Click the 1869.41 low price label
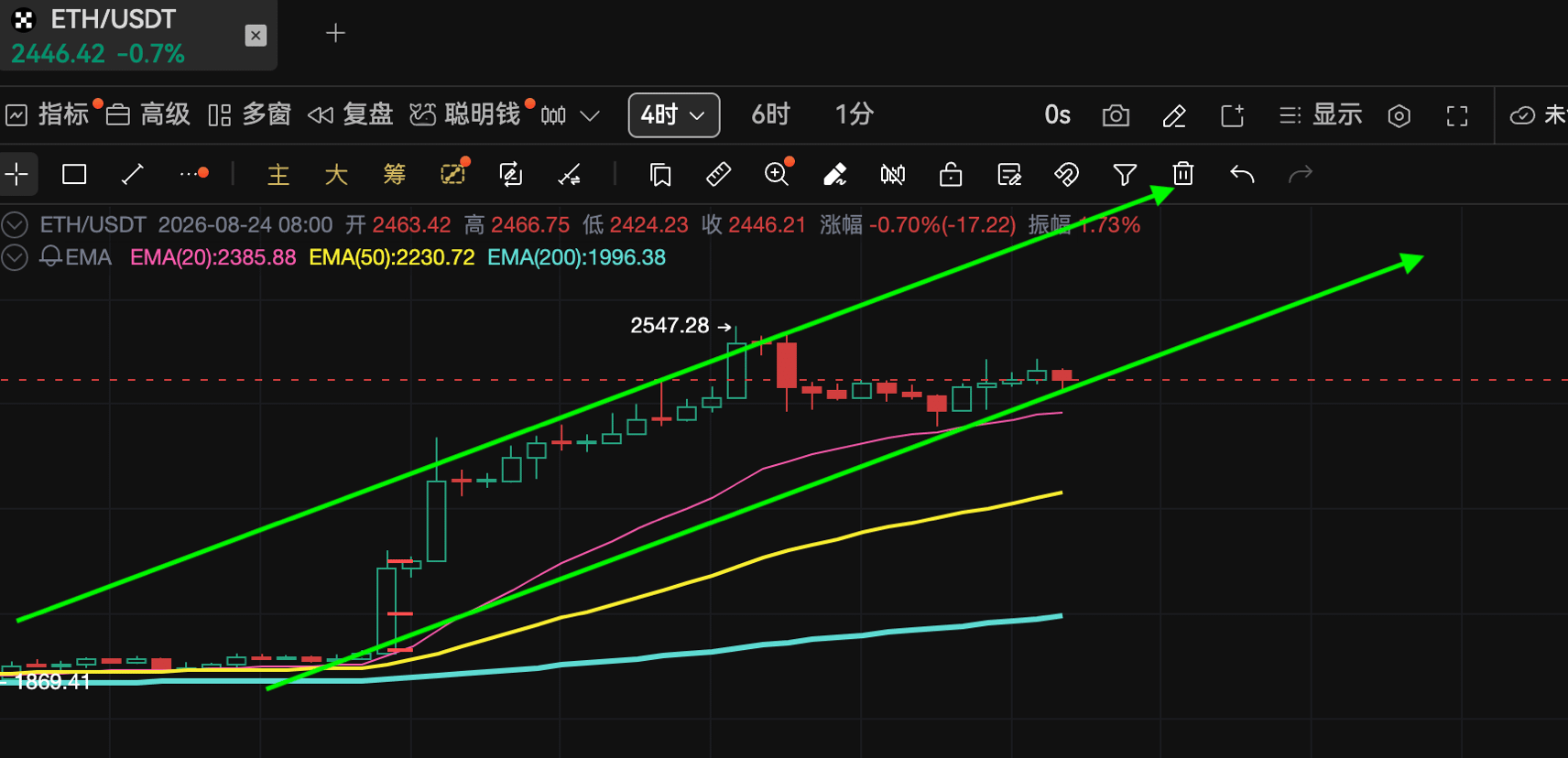This screenshot has width=1568, height=758. click(53, 681)
